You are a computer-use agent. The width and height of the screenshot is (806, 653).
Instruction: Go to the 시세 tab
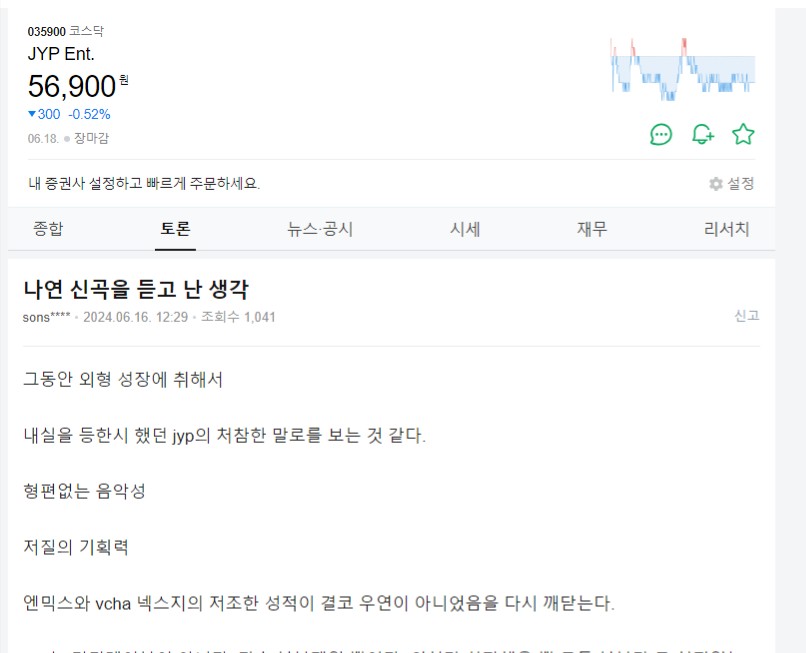pos(465,229)
